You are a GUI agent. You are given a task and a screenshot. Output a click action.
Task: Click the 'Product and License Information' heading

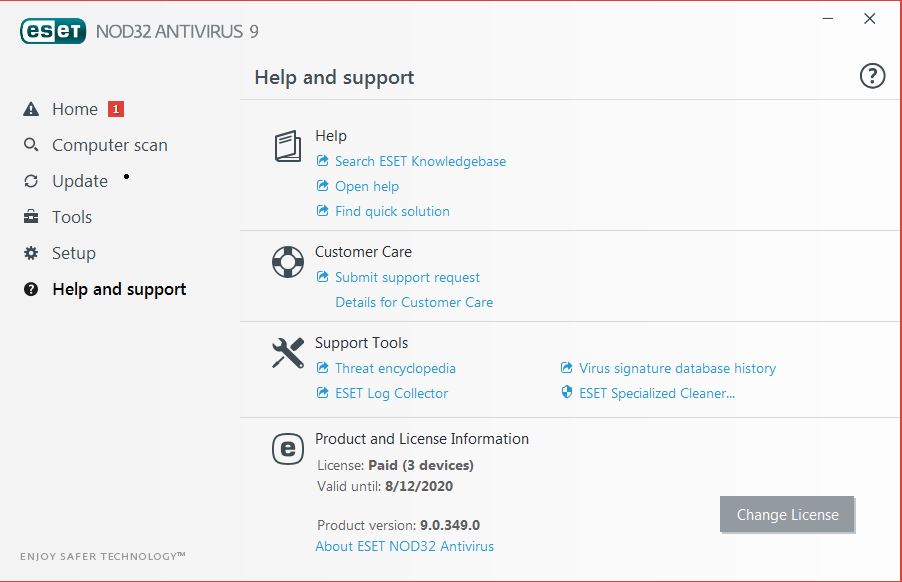pyautogui.click(x=422, y=439)
